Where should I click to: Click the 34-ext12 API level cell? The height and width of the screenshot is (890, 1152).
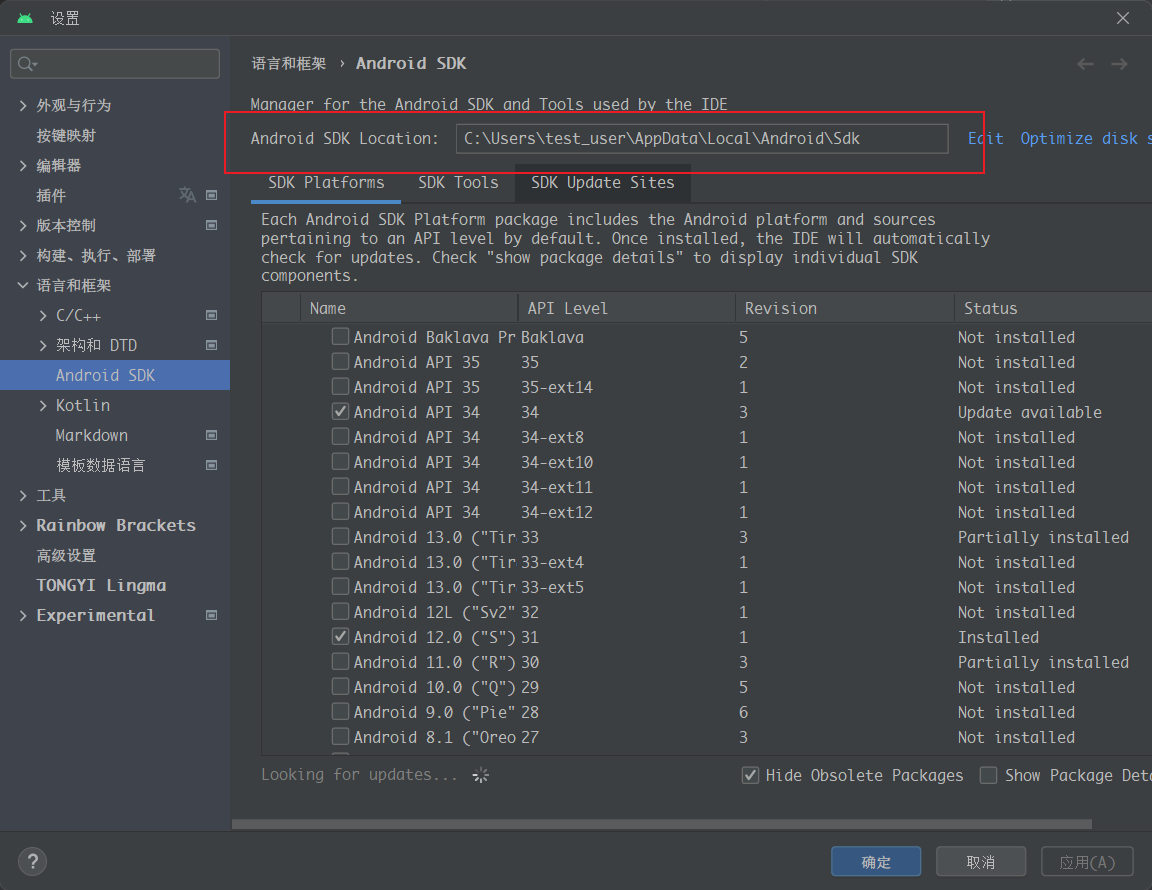coord(556,512)
